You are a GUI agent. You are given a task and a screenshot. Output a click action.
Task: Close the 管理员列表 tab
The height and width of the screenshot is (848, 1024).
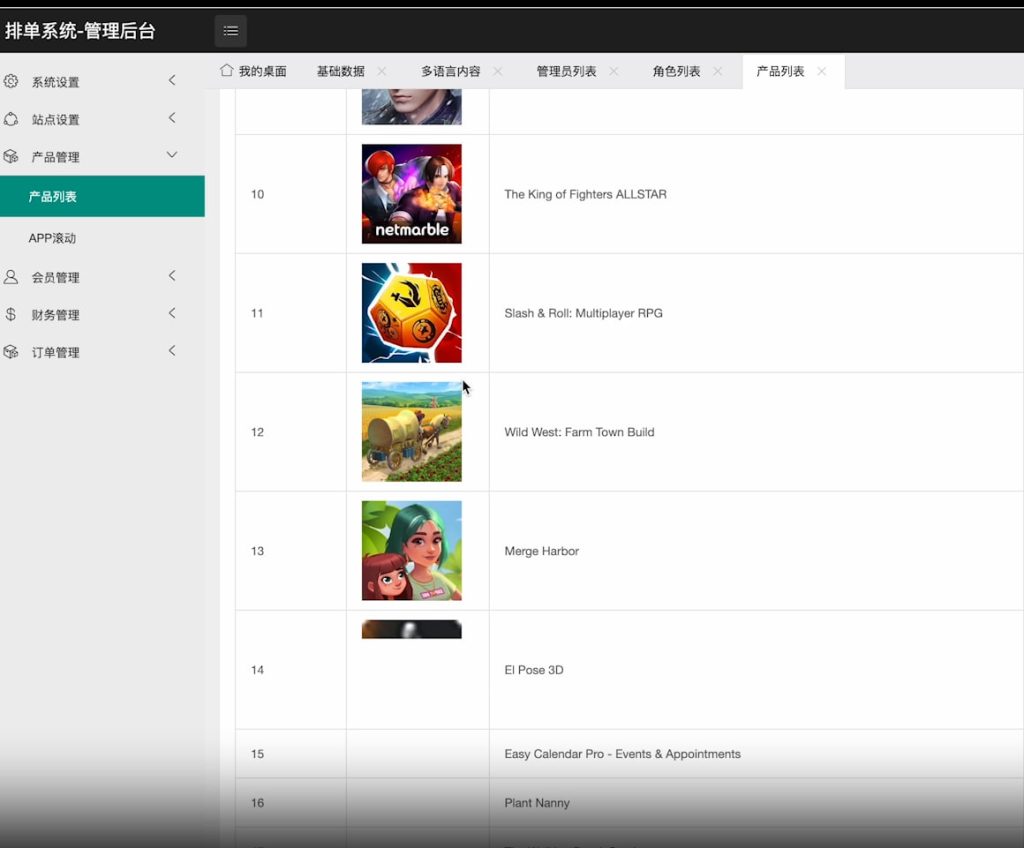click(614, 71)
